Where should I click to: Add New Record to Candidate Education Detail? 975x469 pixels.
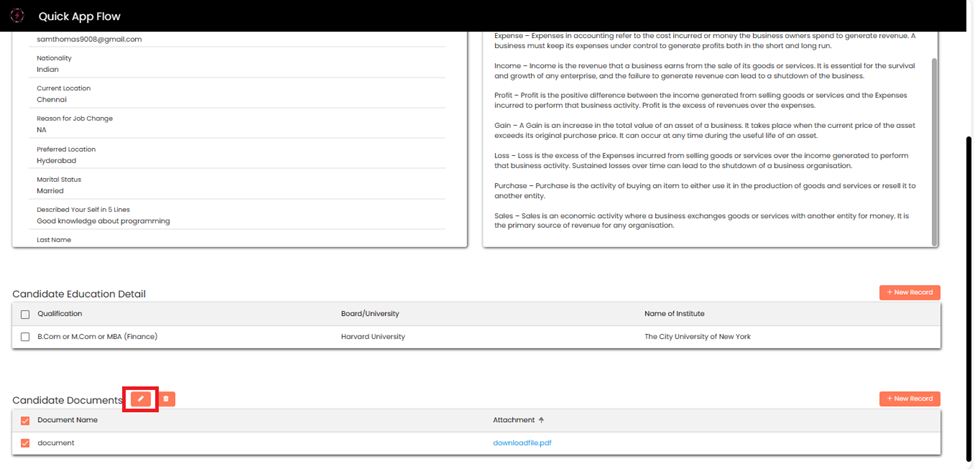(909, 292)
